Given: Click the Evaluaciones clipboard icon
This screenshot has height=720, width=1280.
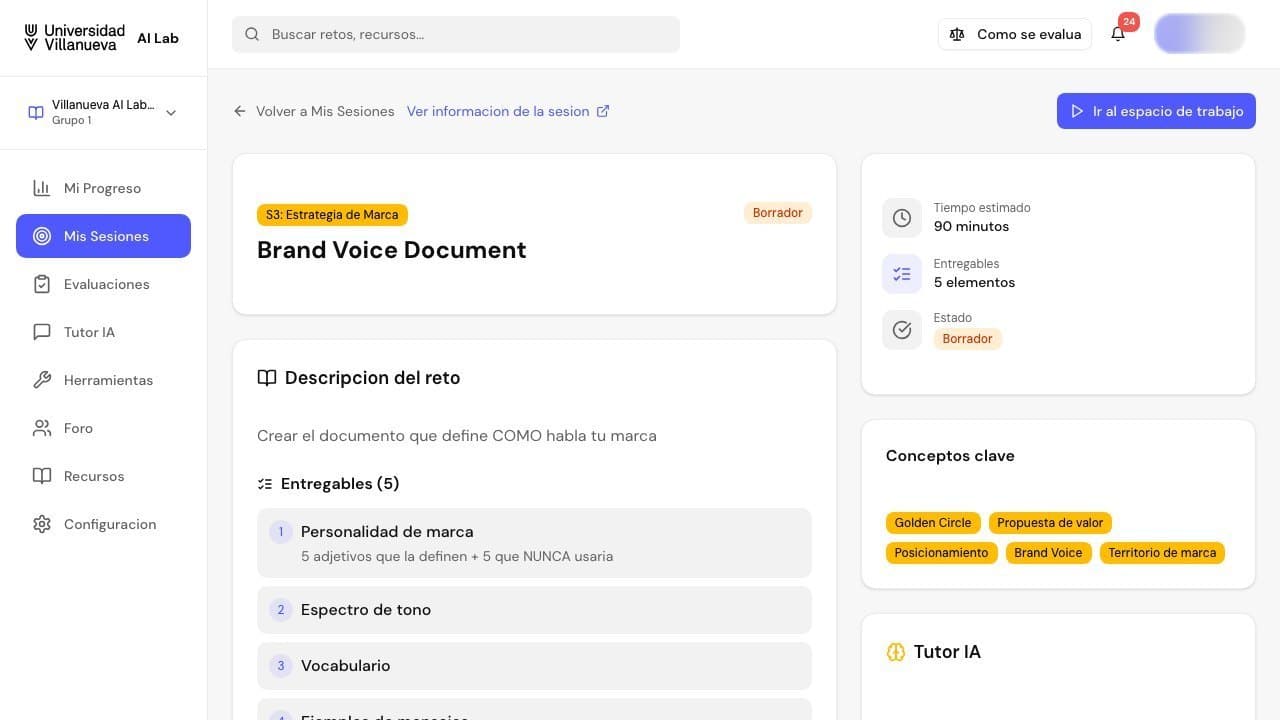Looking at the screenshot, I should [42, 284].
